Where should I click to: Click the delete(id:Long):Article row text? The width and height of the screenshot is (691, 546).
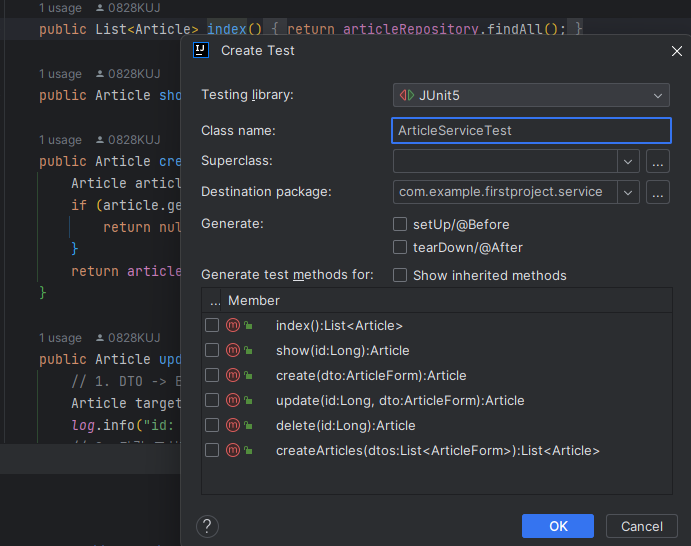[346, 425]
